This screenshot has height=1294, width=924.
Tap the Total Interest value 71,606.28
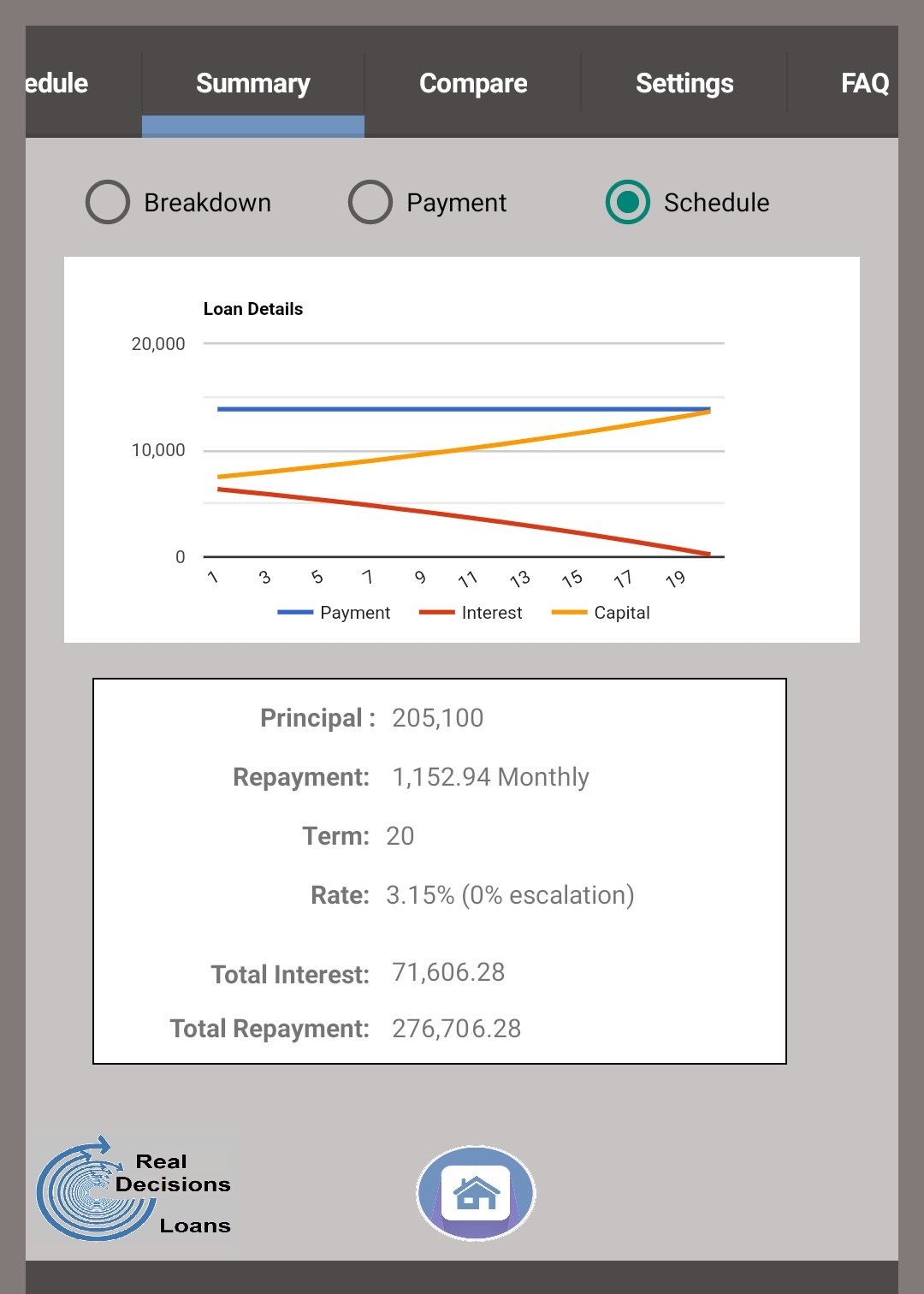pyautogui.click(x=448, y=972)
